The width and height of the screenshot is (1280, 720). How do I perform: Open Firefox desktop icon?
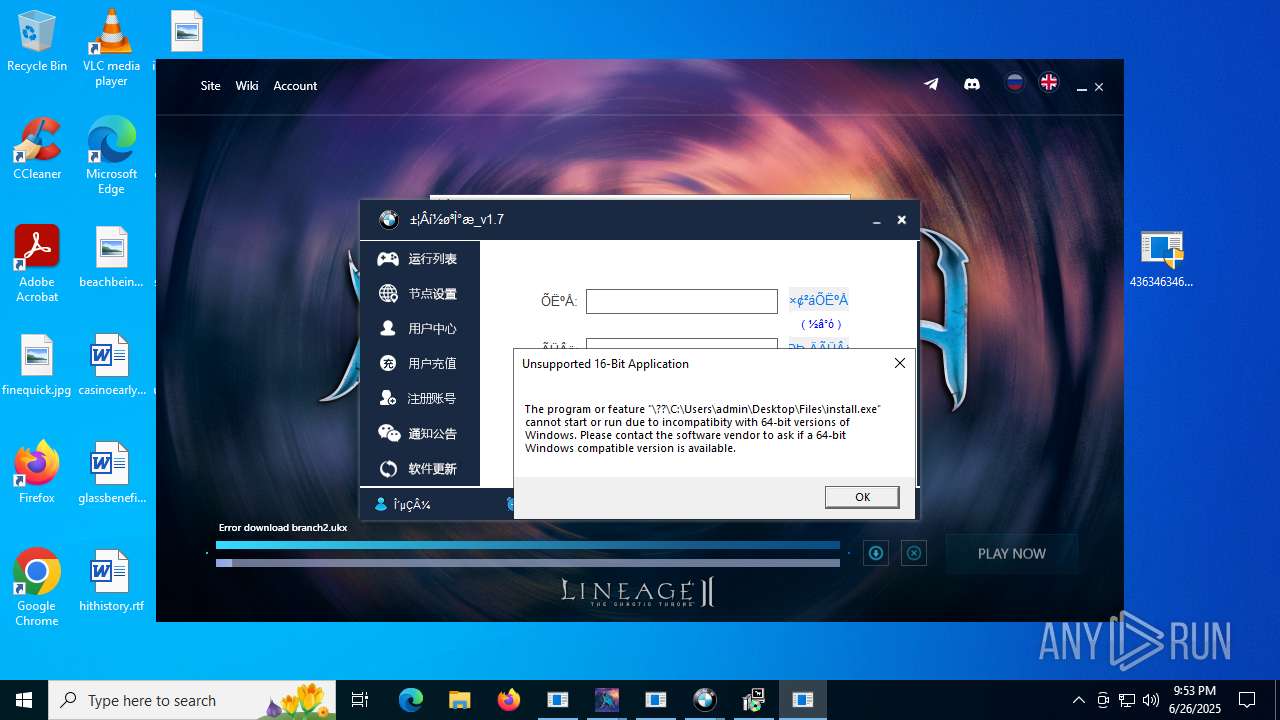[x=37, y=473]
